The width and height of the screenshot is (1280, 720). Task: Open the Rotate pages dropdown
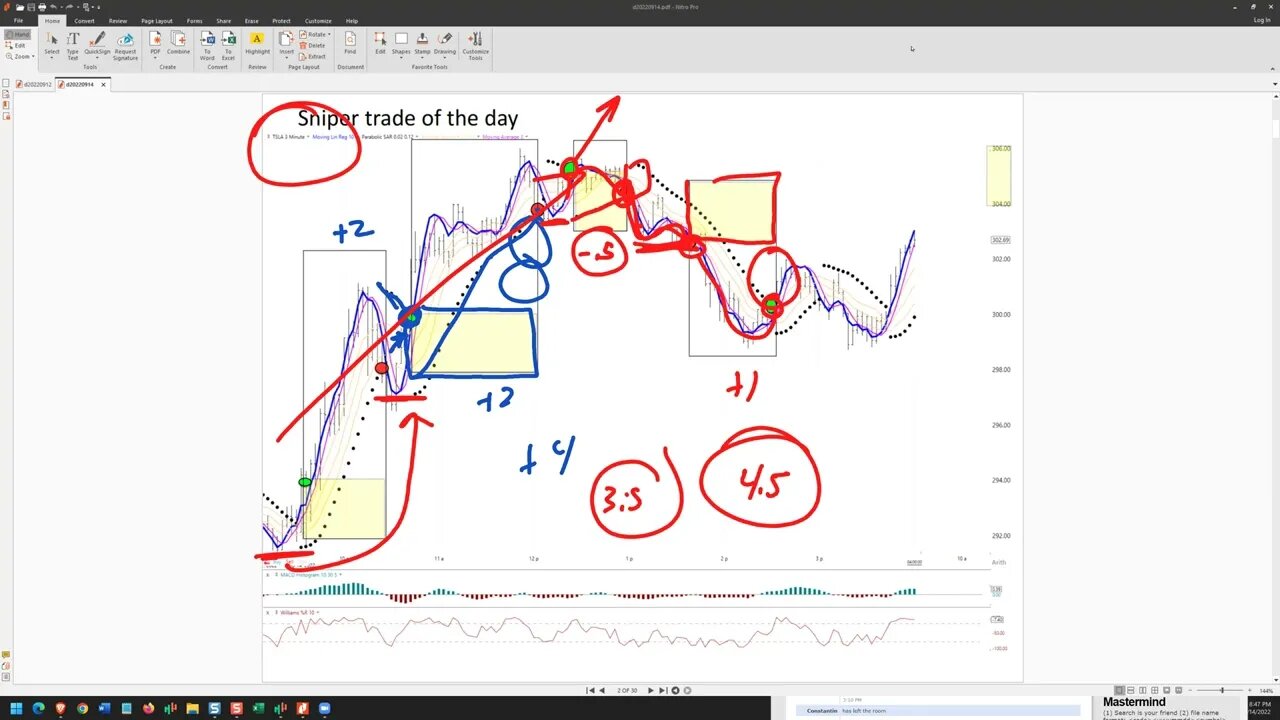[315, 34]
